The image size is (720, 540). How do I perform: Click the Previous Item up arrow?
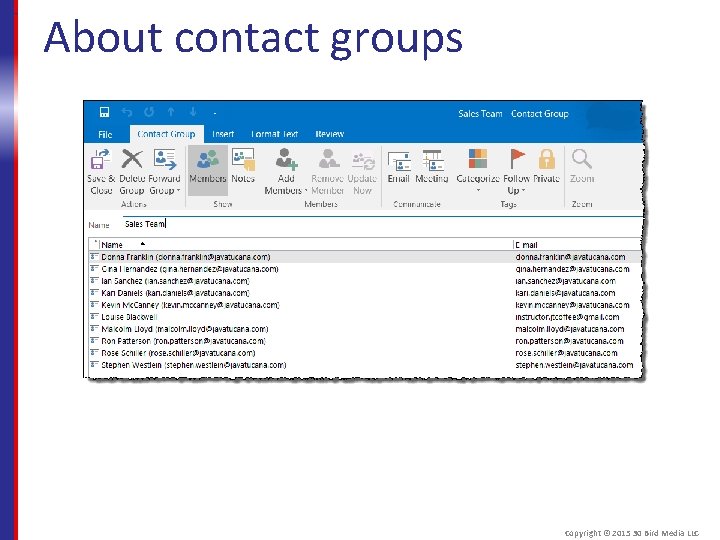171,112
